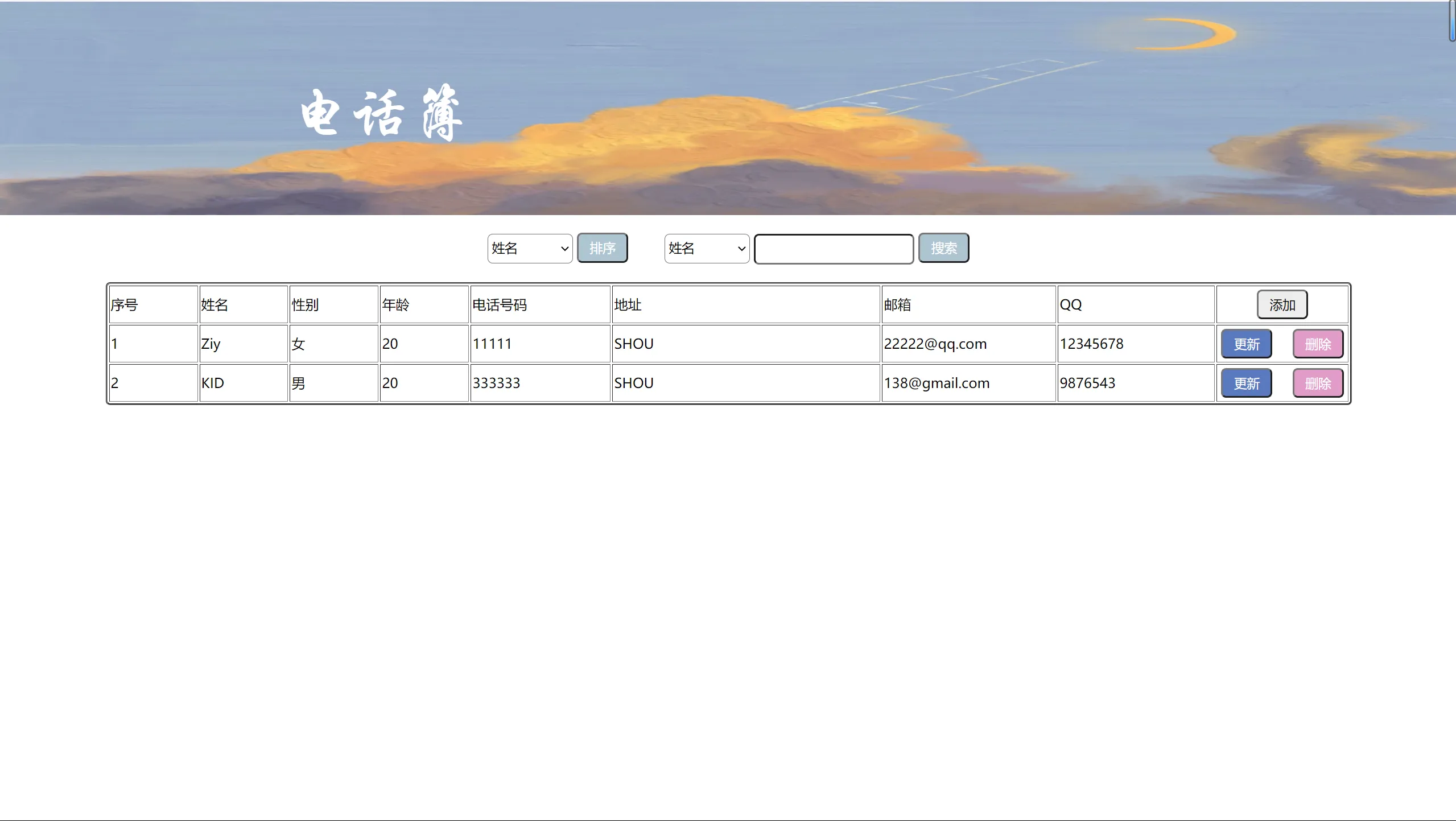This screenshot has height=821, width=1456.
Task: Click the age cell 20 in Ziy's row
Action: 424,344
